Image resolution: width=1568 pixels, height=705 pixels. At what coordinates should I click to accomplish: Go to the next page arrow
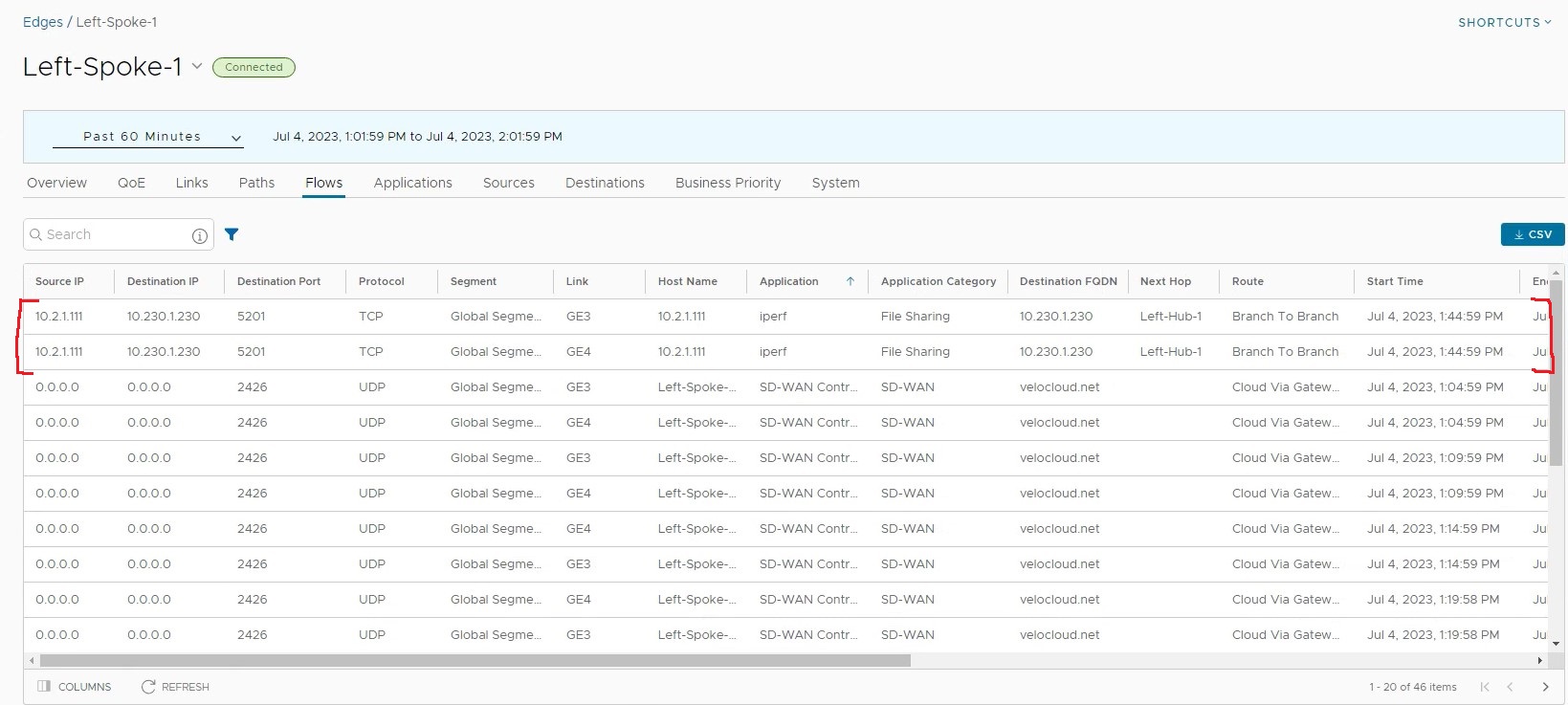click(1545, 687)
